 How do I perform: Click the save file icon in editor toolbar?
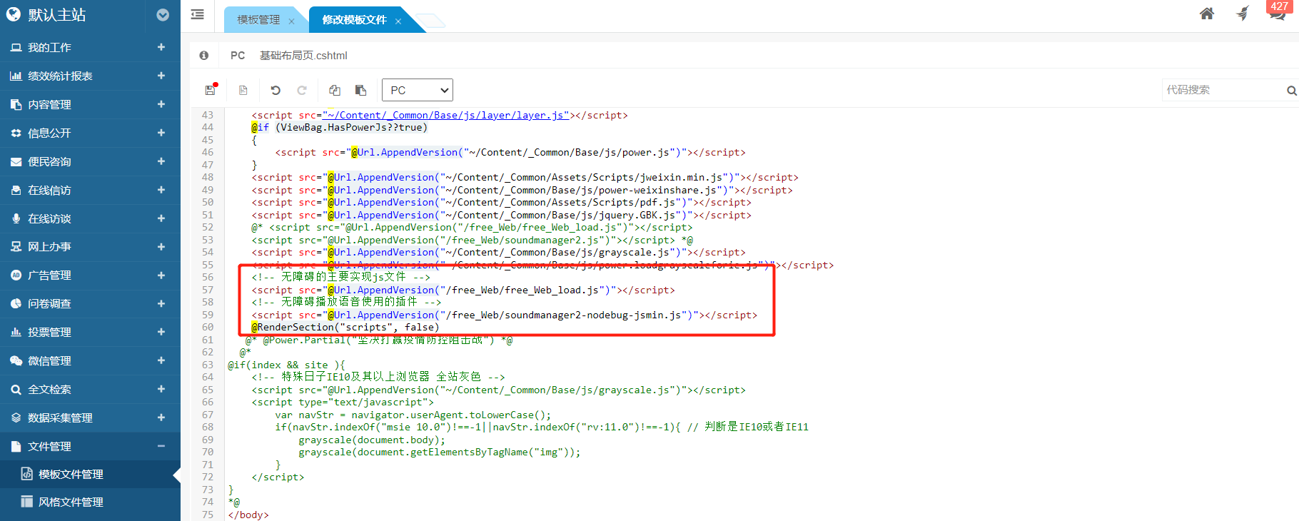pyautogui.click(x=210, y=90)
